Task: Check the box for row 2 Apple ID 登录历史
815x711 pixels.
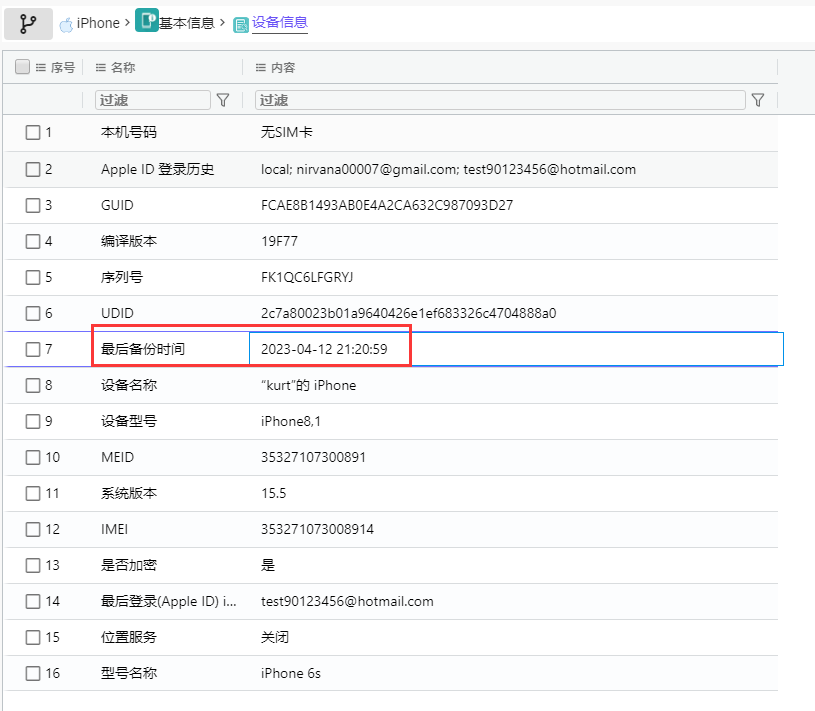Action: tap(33, 169)
